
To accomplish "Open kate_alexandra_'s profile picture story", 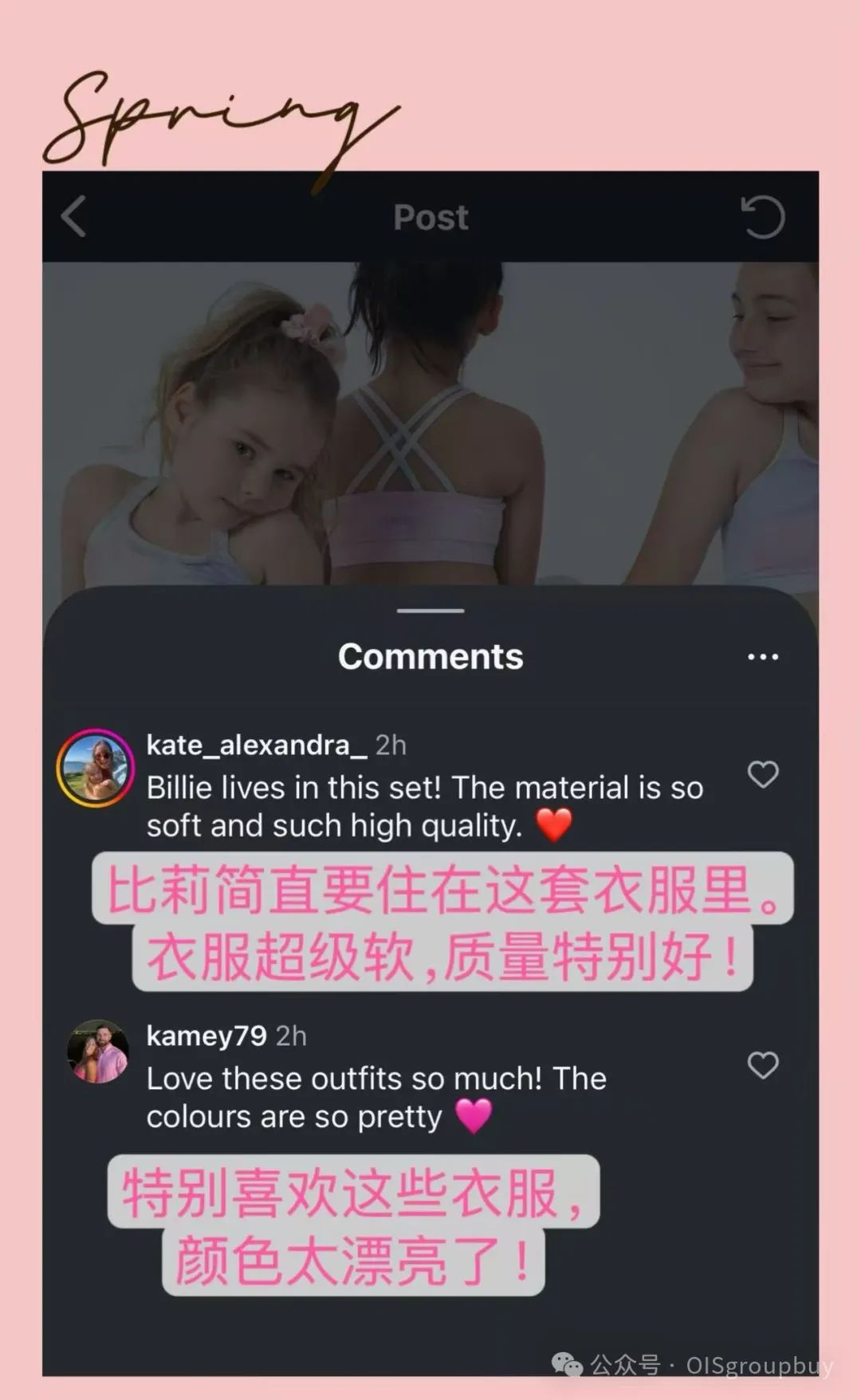I will [96, 768].
